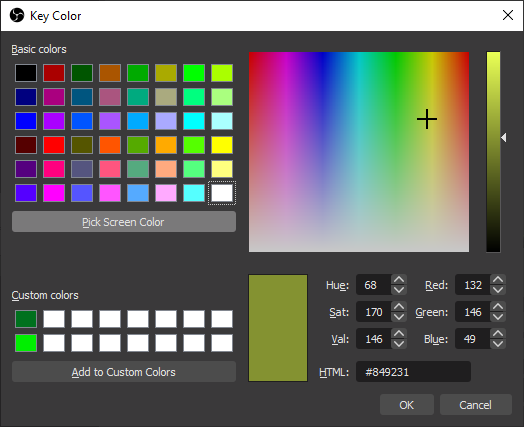
Task: Pick the bright green custom color swatch
Action: tap(26, 343)
